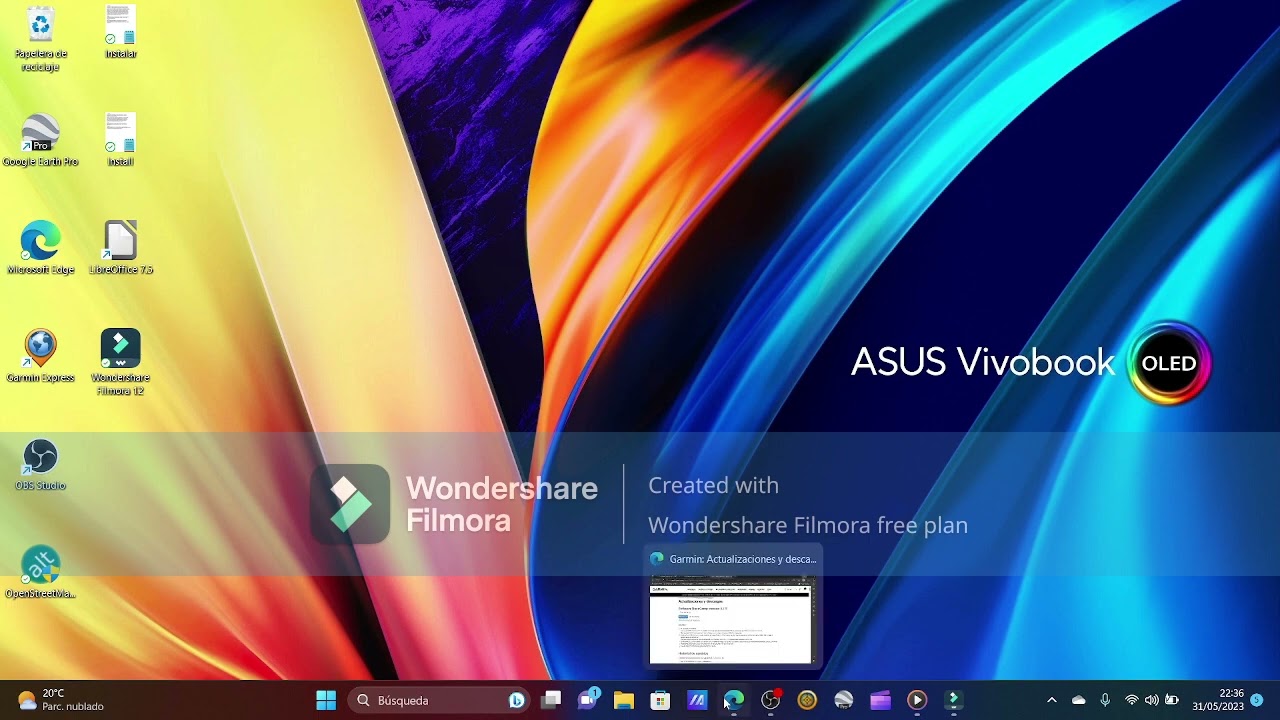Launch Microsoft Edge desktop shortcut
The image size is (1280, 720).
point(40,248)
